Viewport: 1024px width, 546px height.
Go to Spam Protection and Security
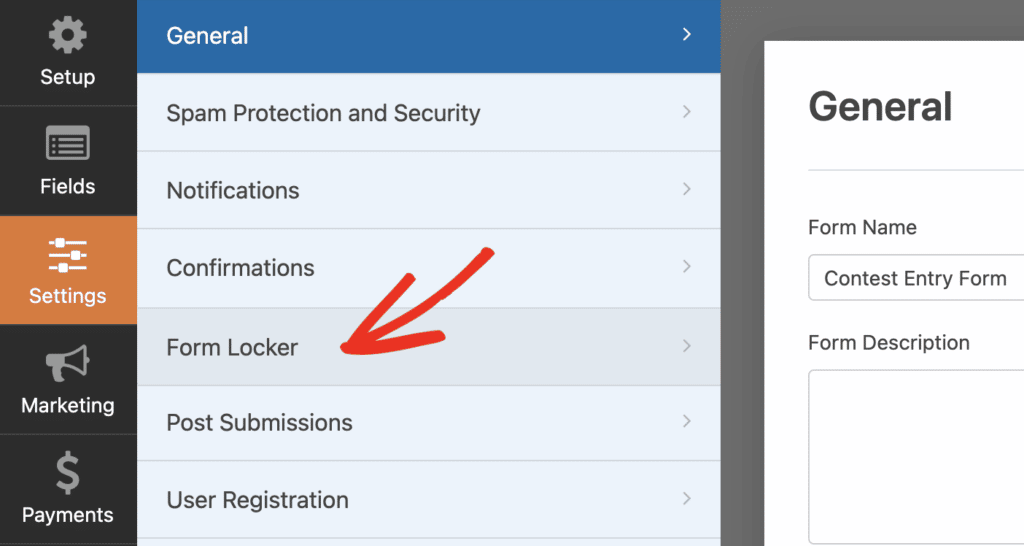point(323,113)
